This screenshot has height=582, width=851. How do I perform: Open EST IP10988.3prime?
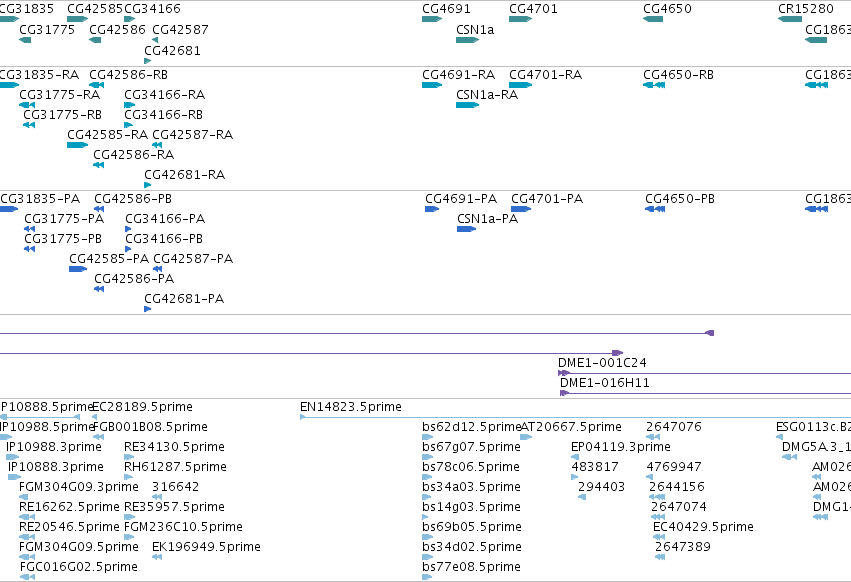(54, 447)
